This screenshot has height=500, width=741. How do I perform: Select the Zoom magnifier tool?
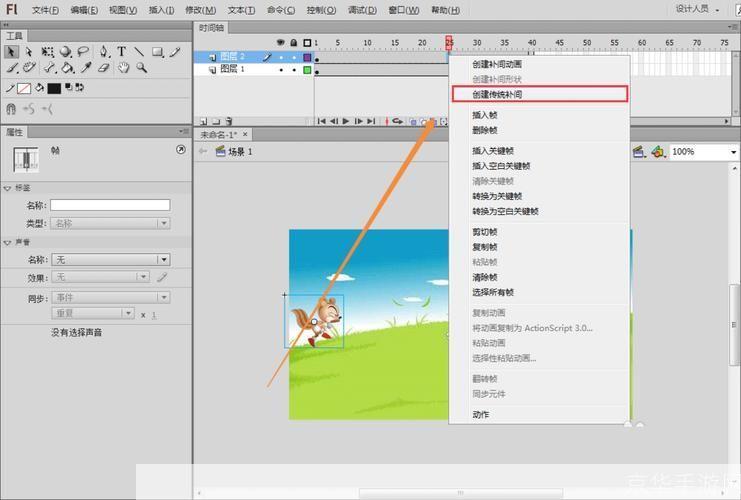click(141, 68)
